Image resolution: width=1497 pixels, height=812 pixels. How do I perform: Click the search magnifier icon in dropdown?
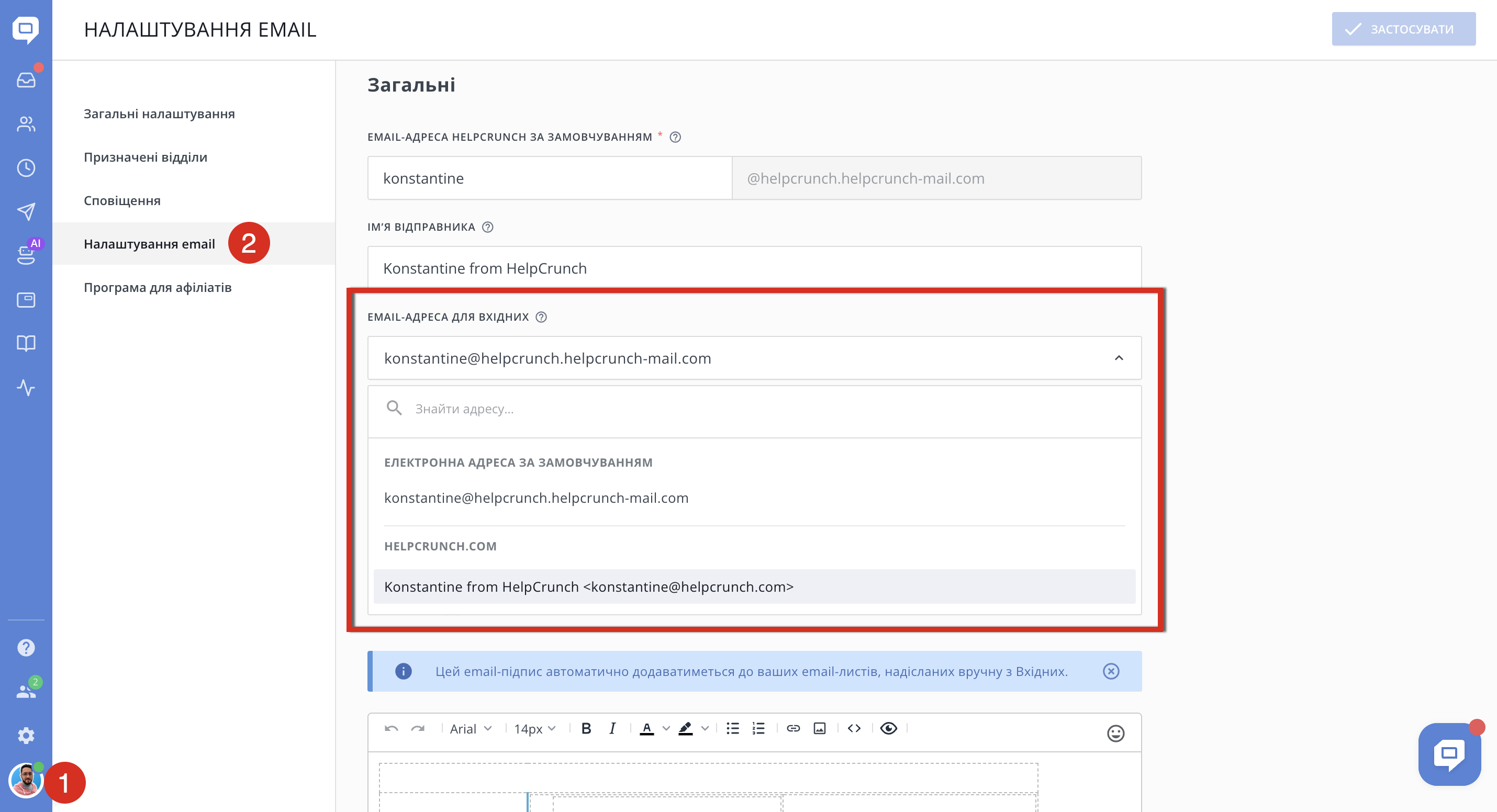(395, 408)
